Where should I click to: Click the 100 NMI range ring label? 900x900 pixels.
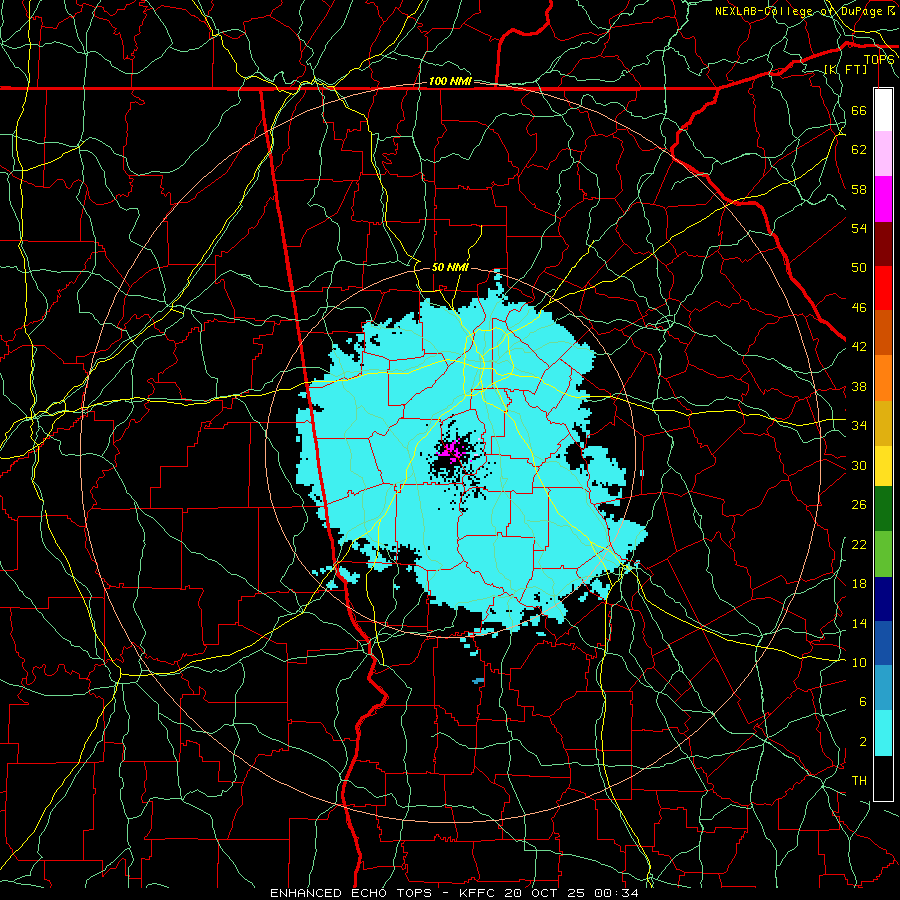pos(450,82)
